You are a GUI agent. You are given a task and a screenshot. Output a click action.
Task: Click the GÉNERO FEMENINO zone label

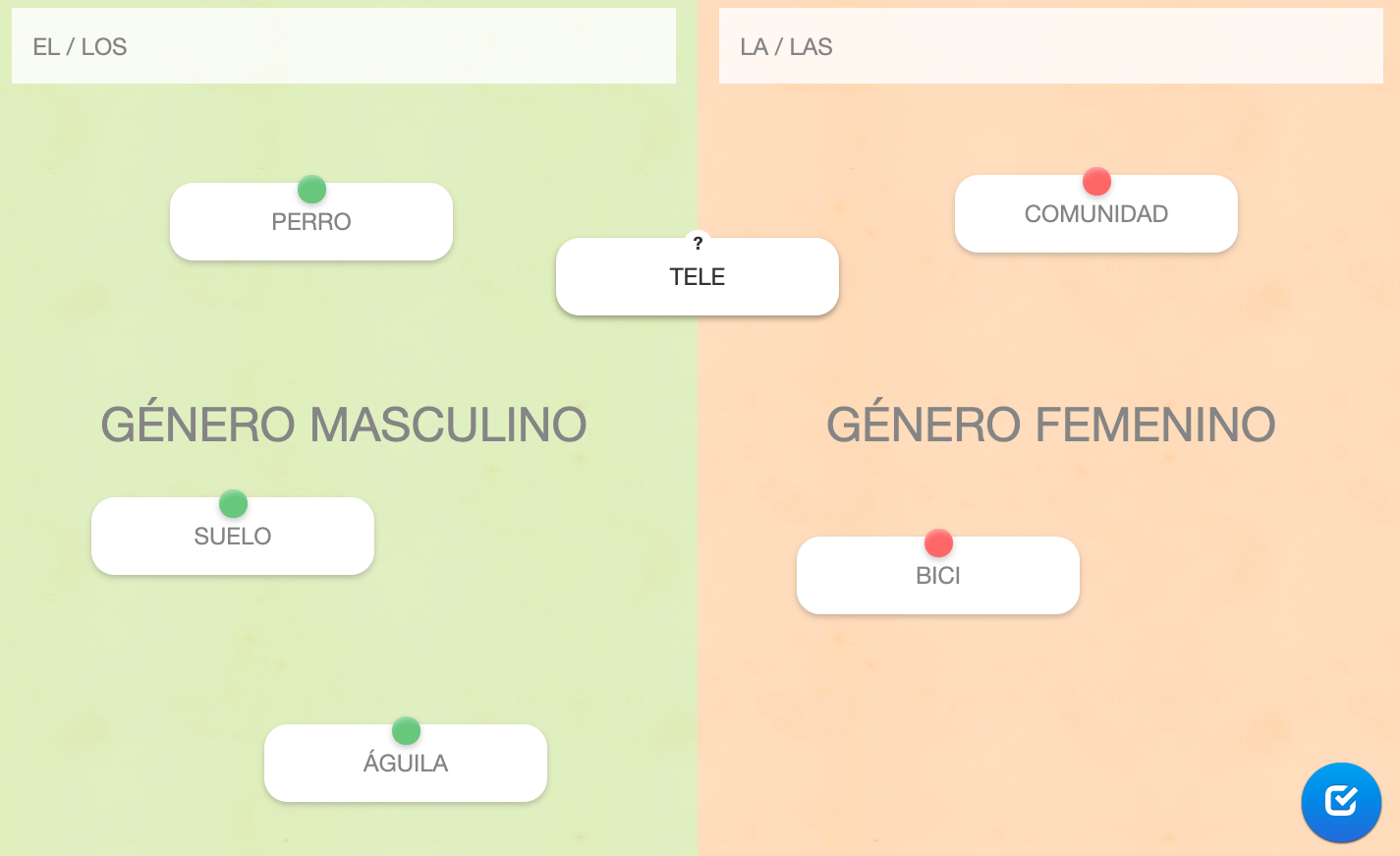click(x=1050, y=425)
